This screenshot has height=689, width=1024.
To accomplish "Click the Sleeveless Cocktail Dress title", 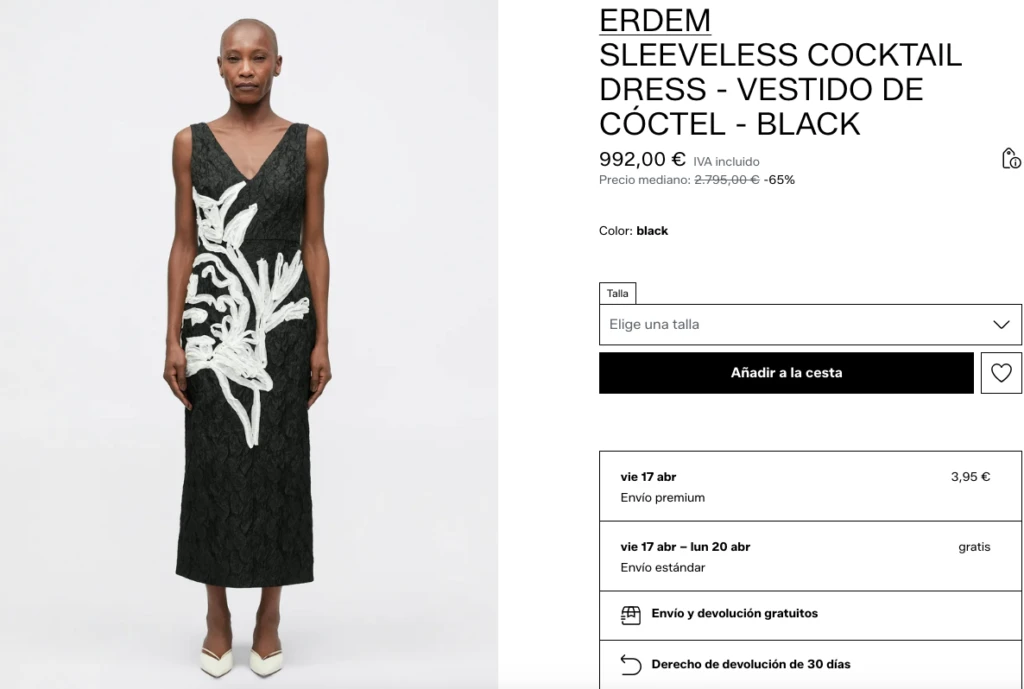I will pyautogui.click(x=780, y=89).
